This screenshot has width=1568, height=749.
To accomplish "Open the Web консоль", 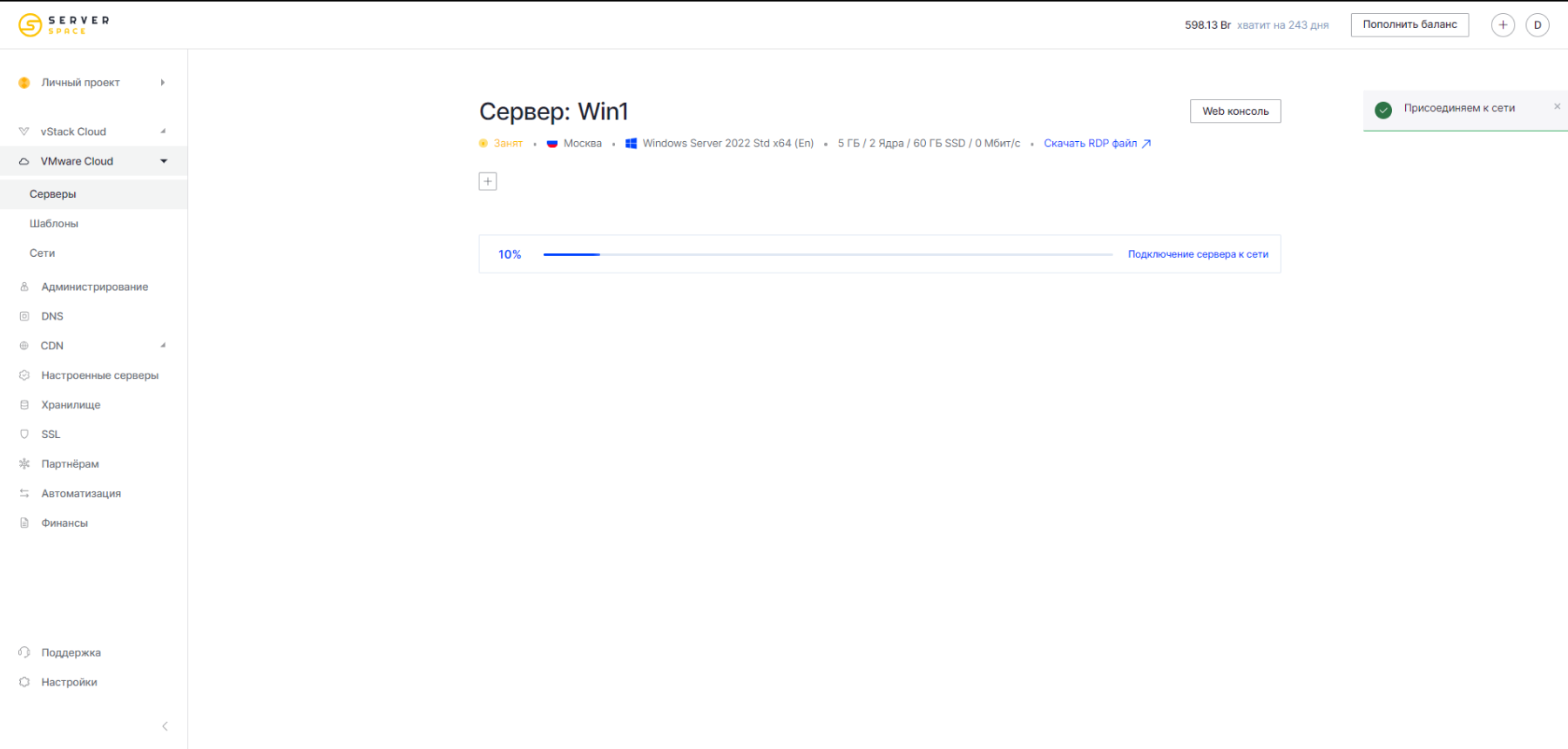I will [1235, 111].
